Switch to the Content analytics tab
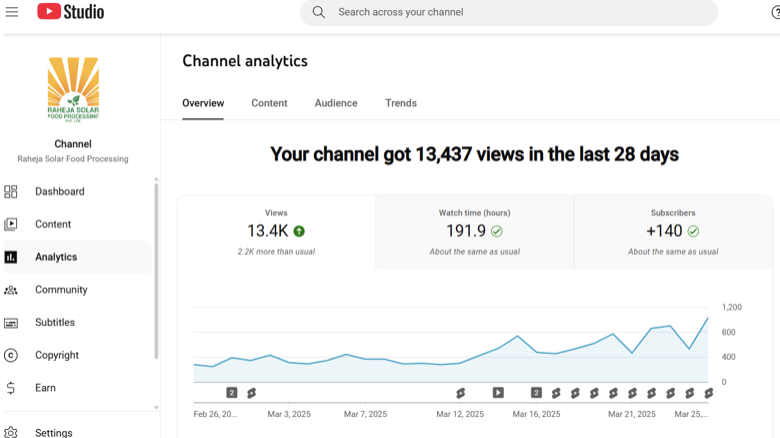 click(x=269, y=103)
